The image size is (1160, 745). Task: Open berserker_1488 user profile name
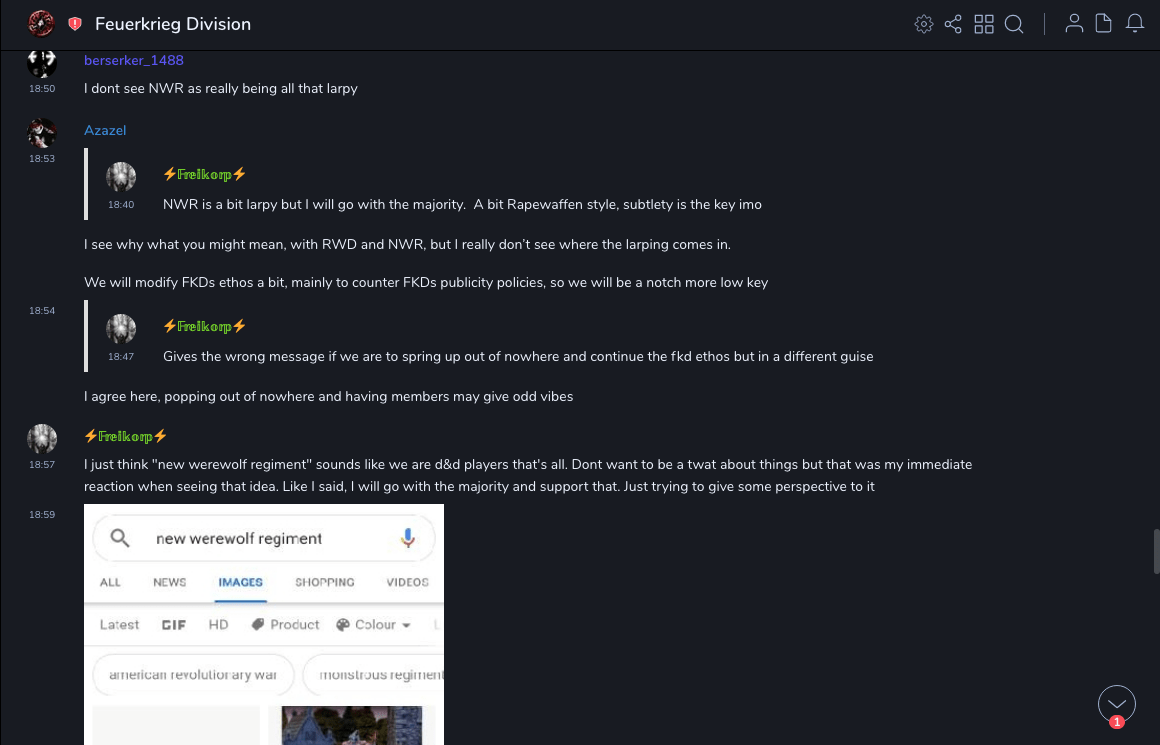(133, 61)
